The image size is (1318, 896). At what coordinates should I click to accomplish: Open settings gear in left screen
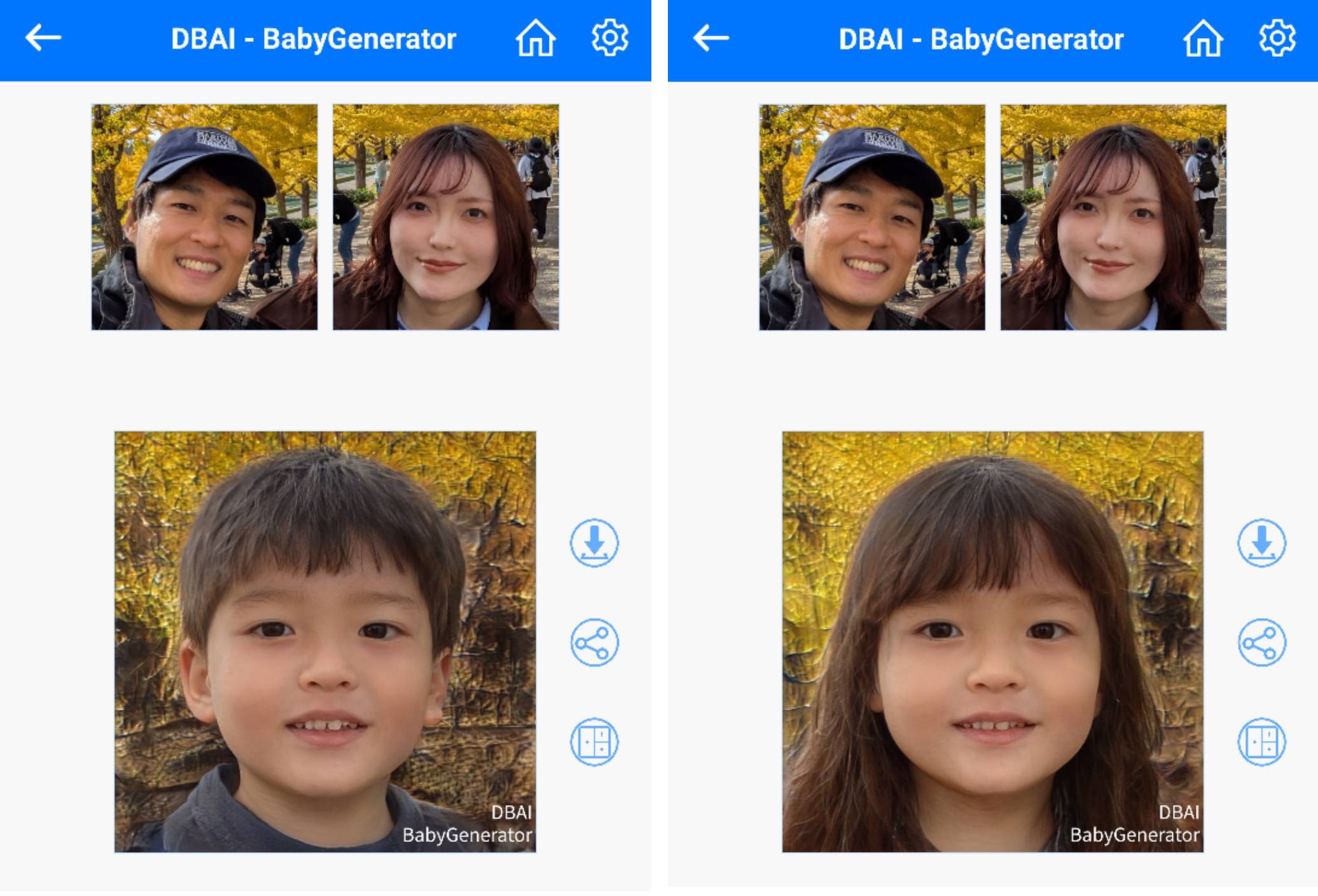(609, 38)
